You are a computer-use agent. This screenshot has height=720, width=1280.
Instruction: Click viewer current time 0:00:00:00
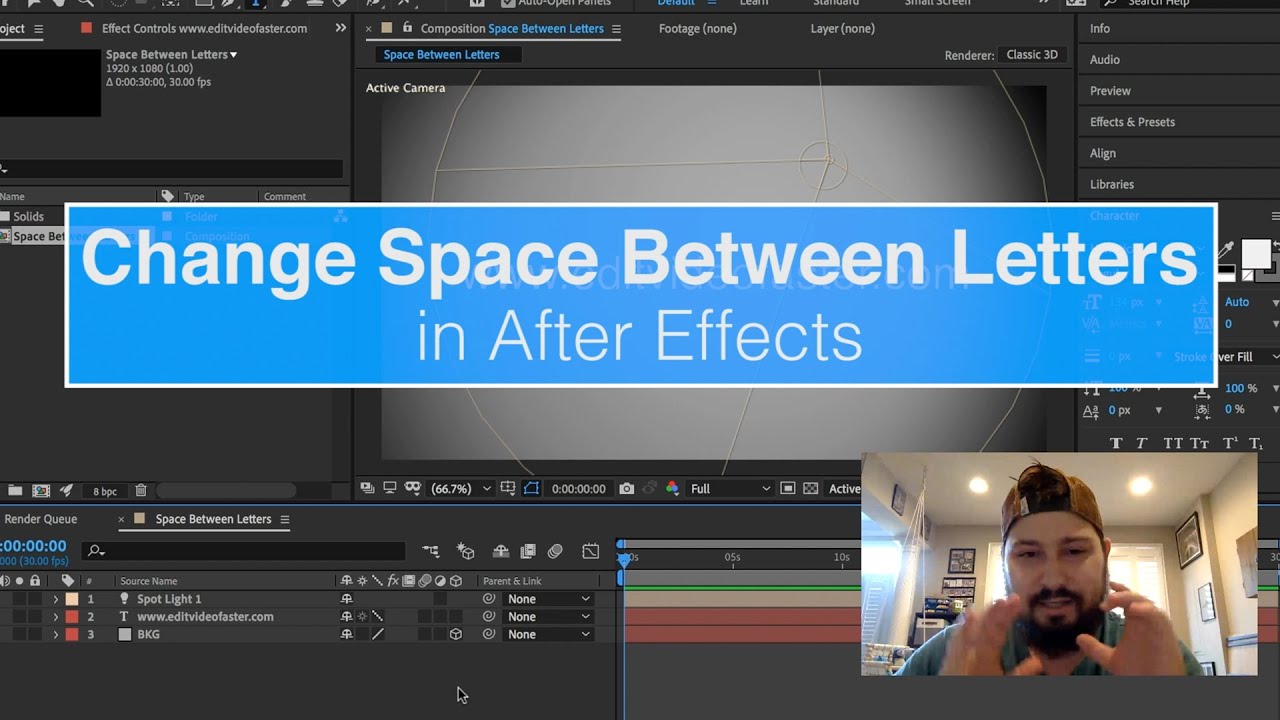click(578, 489)
